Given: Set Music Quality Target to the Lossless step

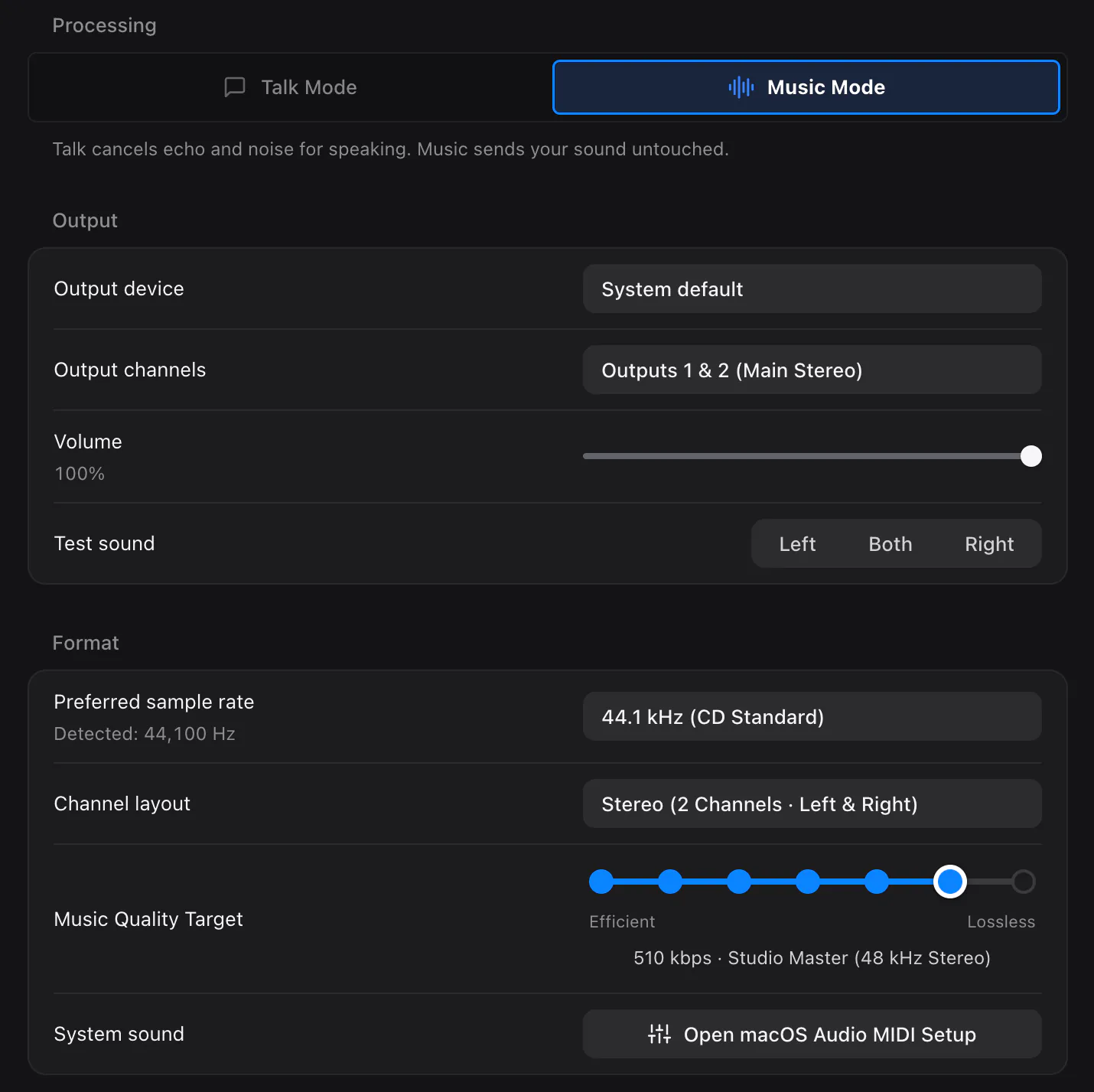Looking at the screenshot, I should click(1024, 882).
